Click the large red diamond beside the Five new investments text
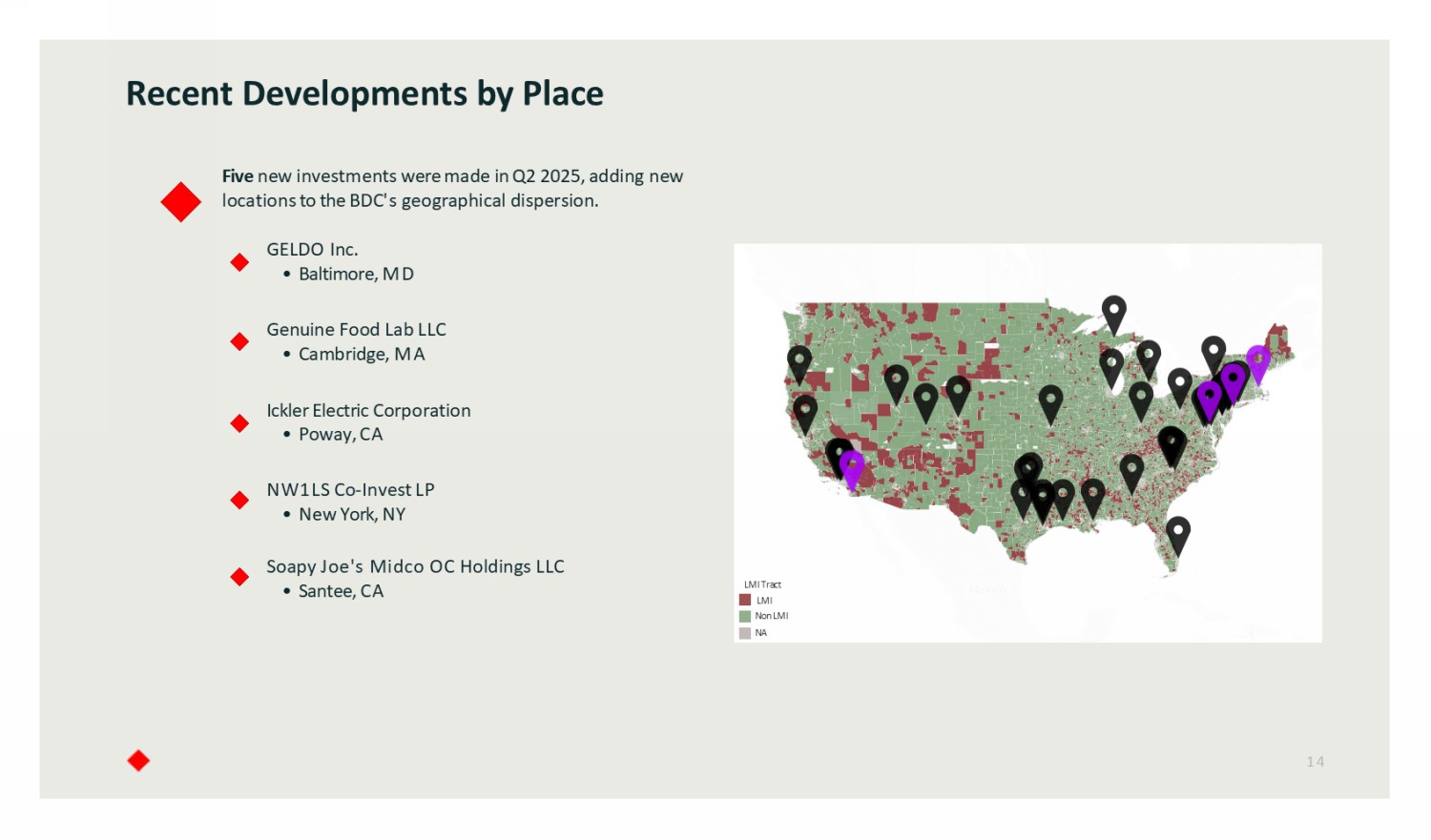 tap(180, 201)
